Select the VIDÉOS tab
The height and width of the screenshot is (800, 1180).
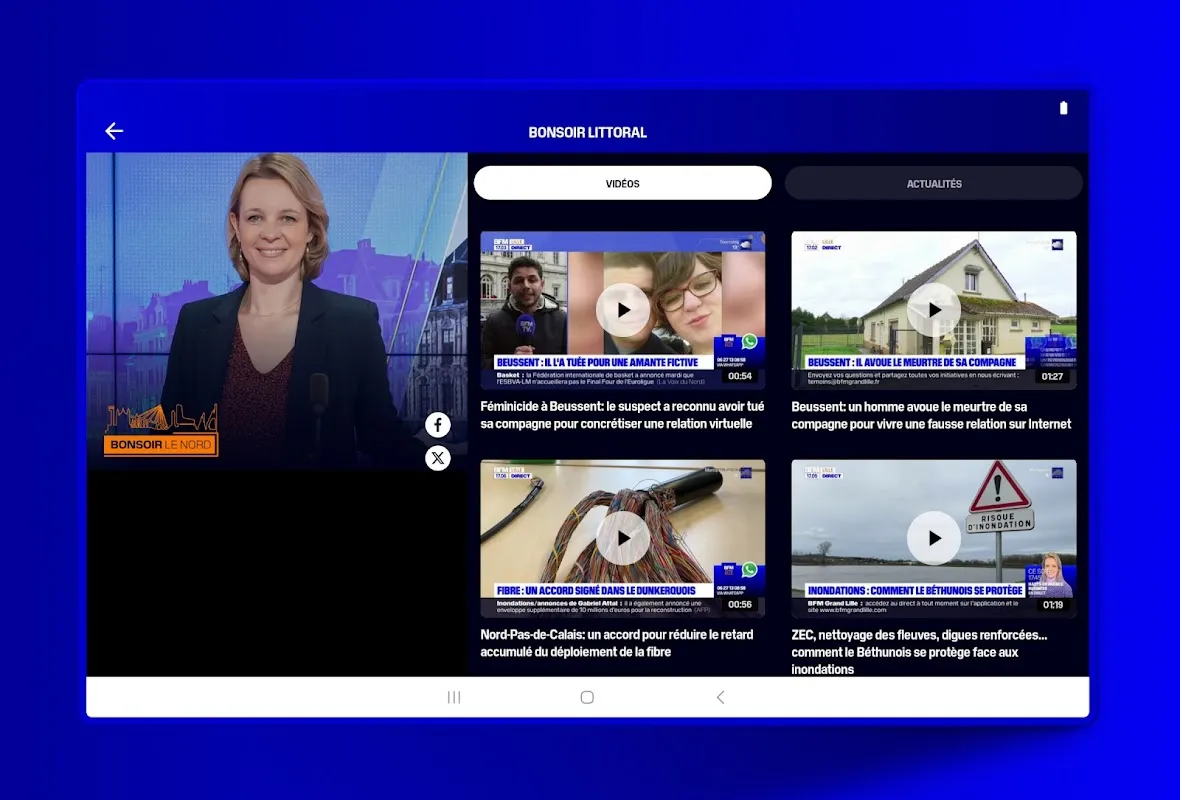[x=622, y=183]
